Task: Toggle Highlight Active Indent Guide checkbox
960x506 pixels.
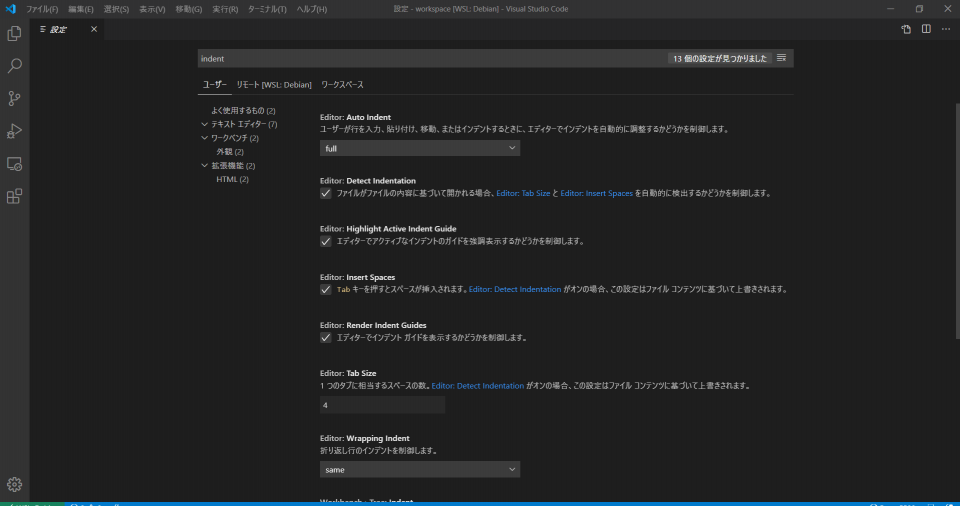Action: [x=326, y=241]
